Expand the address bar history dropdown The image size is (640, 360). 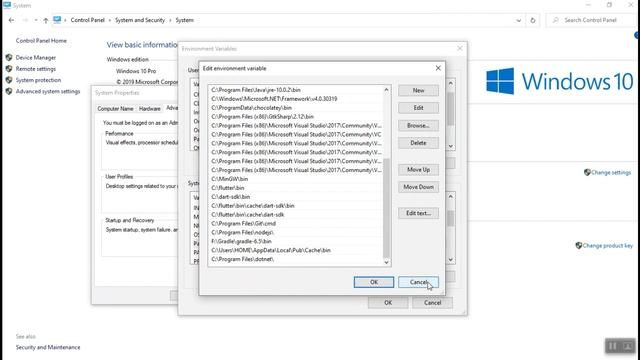pyautogui.click(x=519, y=20)
